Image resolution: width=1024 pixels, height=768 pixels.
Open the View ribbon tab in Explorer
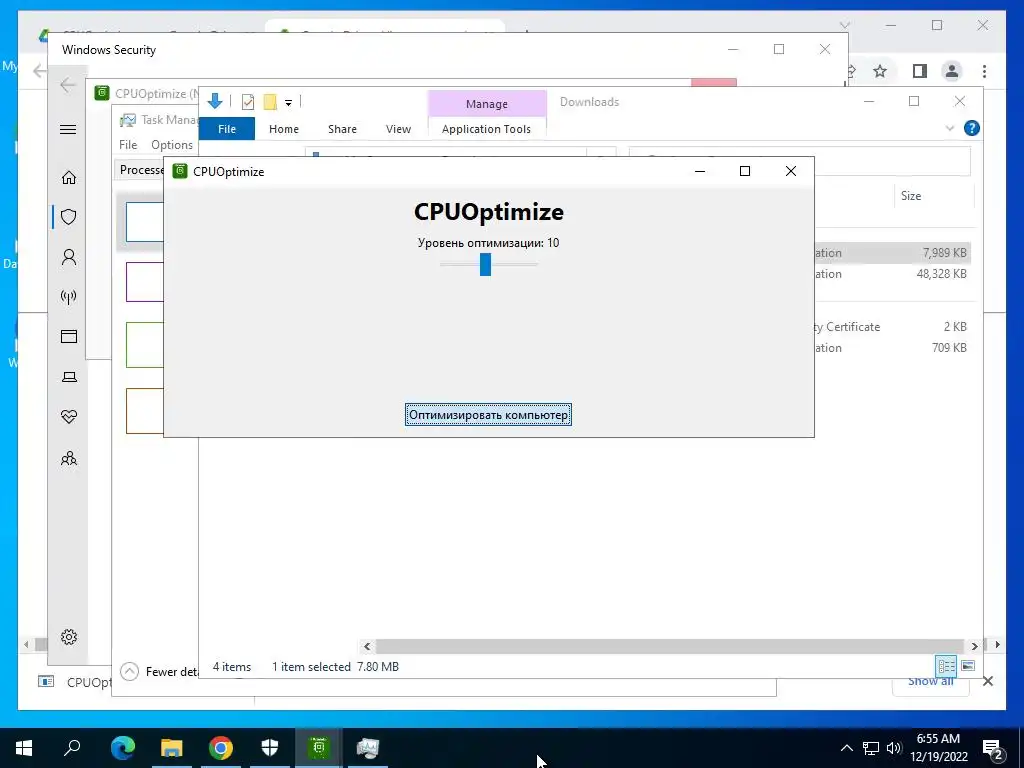click(x=398, y=129)
